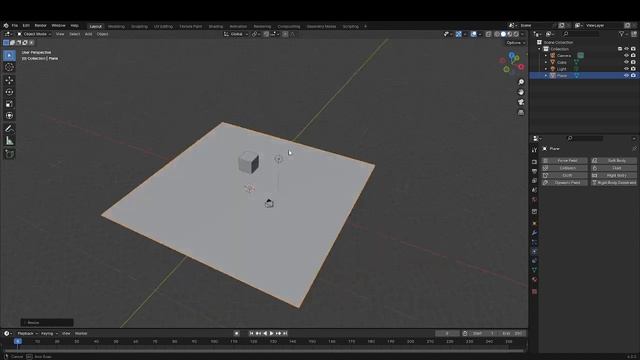This screenshot has width=640, height=360.
Task: Click the navigation gizmo Z axis
Action: point(511,55)
